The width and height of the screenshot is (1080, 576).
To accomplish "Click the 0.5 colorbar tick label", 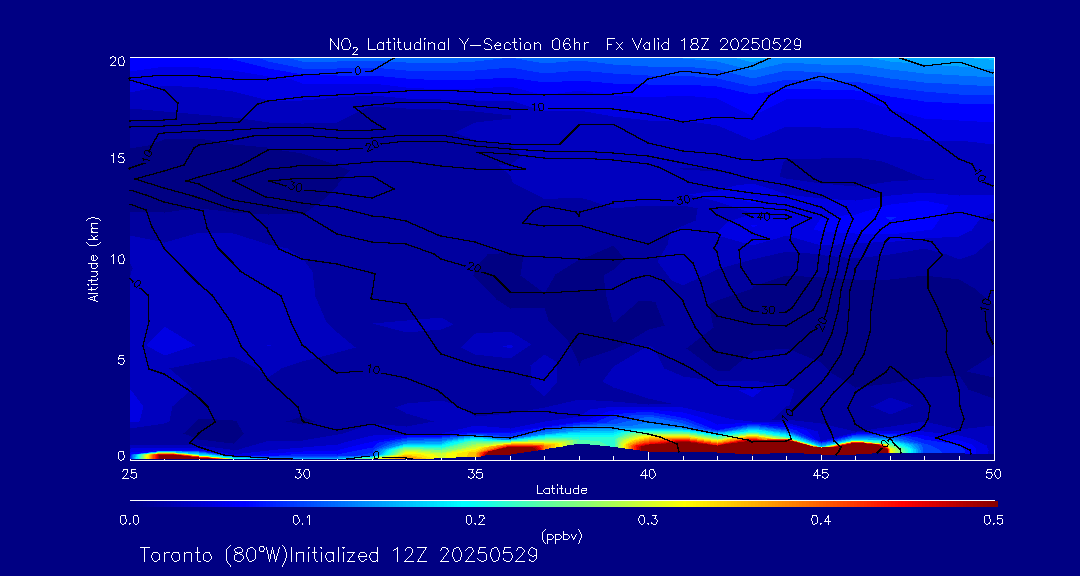I will click(993, 520).
